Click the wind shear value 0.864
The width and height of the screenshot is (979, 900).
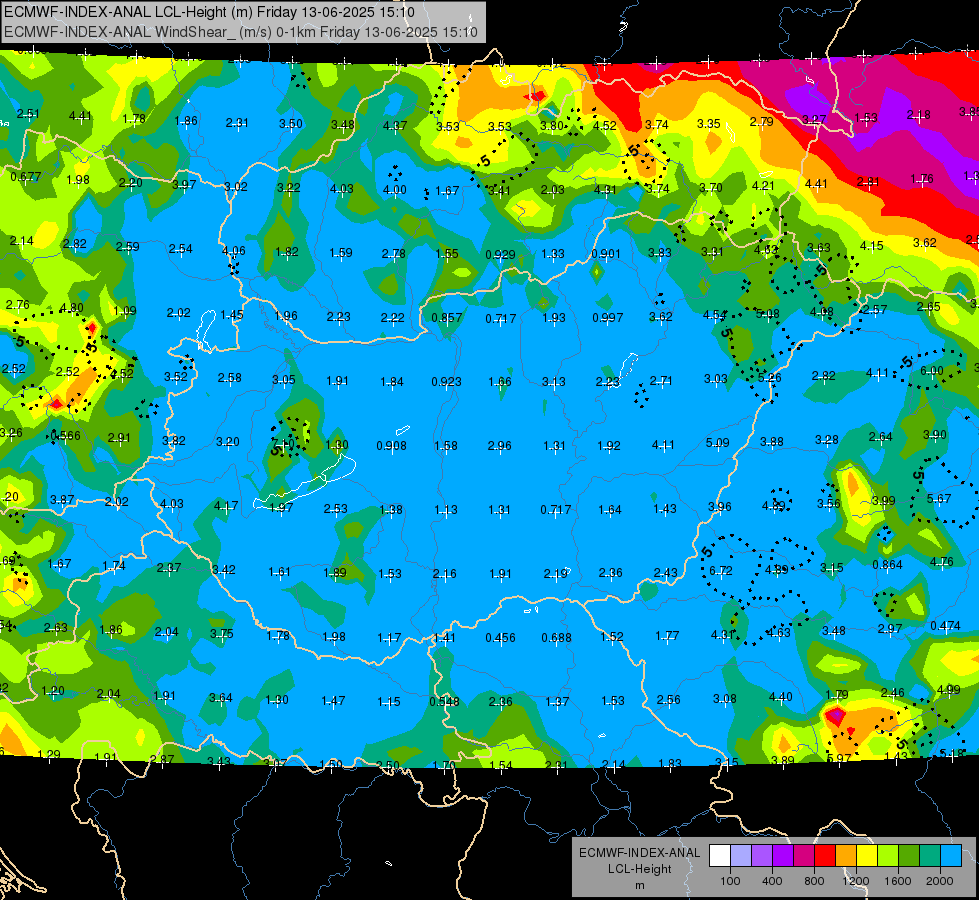click(887, 564)
